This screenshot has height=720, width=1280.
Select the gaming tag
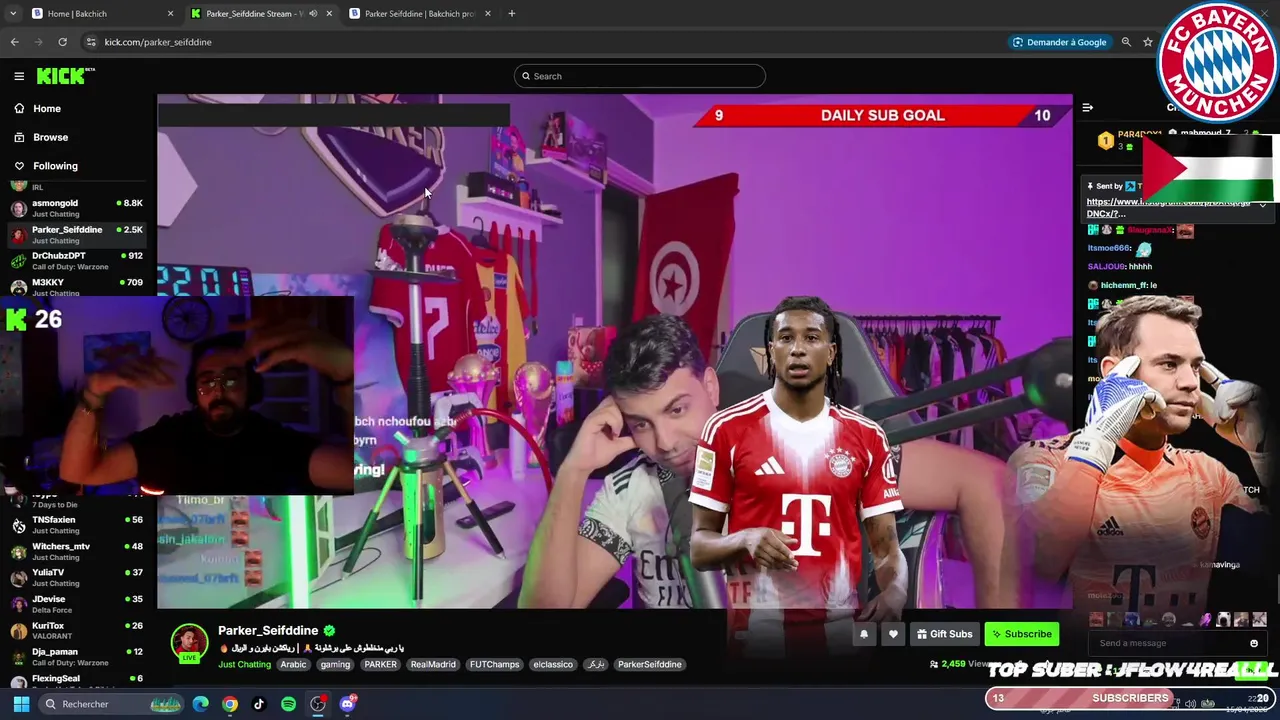click(335, 664)
